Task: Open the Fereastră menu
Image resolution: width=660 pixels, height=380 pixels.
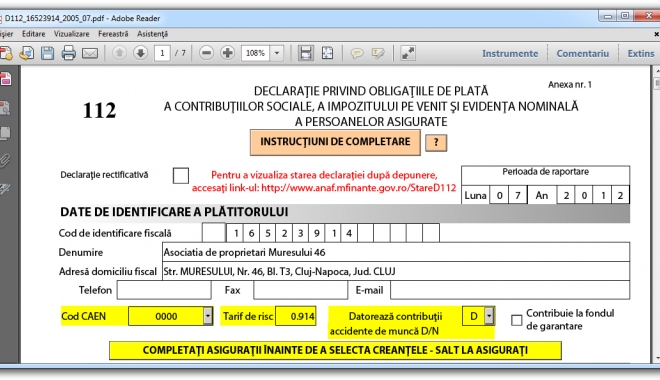Action: click(x=113, y=34)
